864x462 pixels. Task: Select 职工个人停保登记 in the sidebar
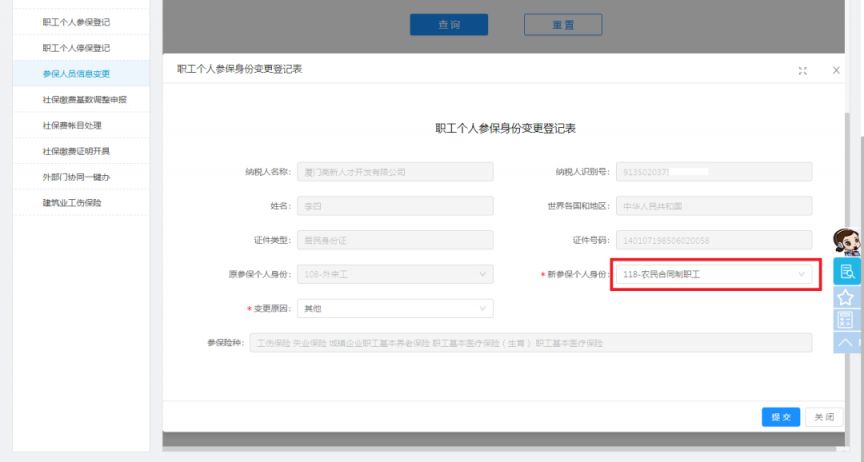[x=76, y=47]
